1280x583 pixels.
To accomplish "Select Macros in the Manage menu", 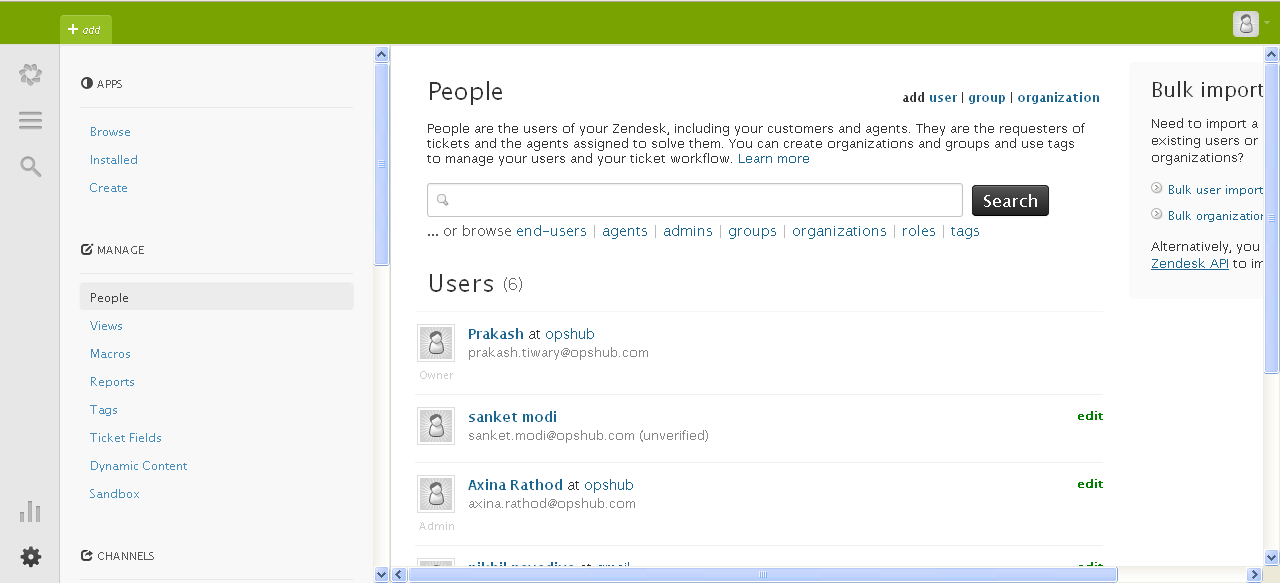I will tap(110, 354).
